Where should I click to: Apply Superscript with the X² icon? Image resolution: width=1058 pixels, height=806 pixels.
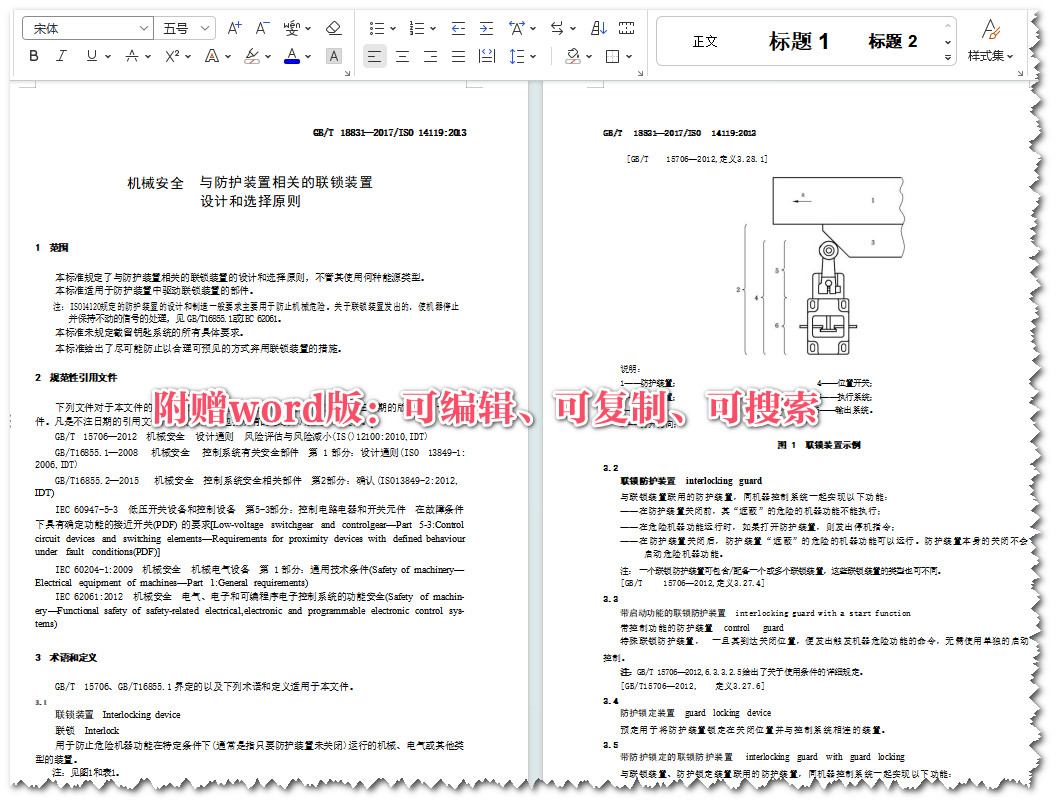[x=175, y=56]
